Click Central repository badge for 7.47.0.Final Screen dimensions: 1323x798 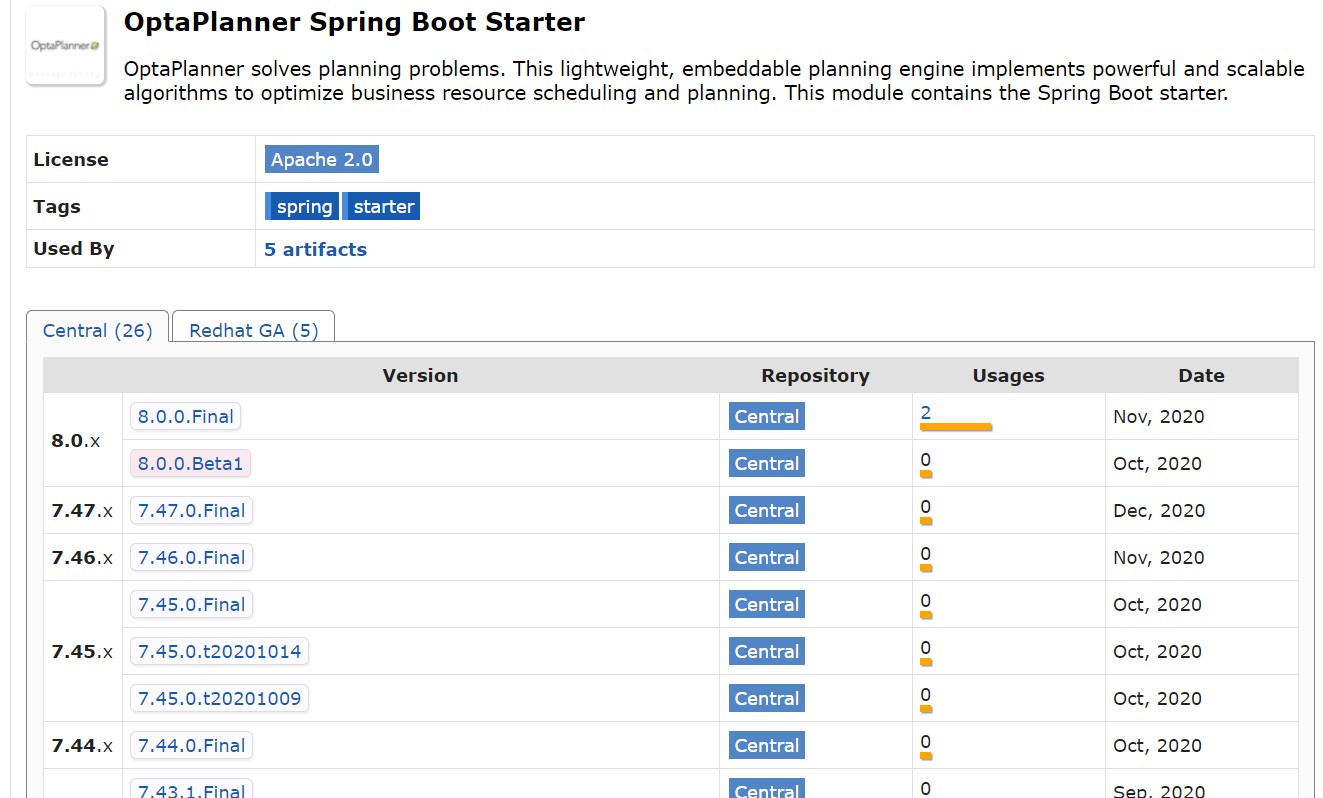coord(767,510)
